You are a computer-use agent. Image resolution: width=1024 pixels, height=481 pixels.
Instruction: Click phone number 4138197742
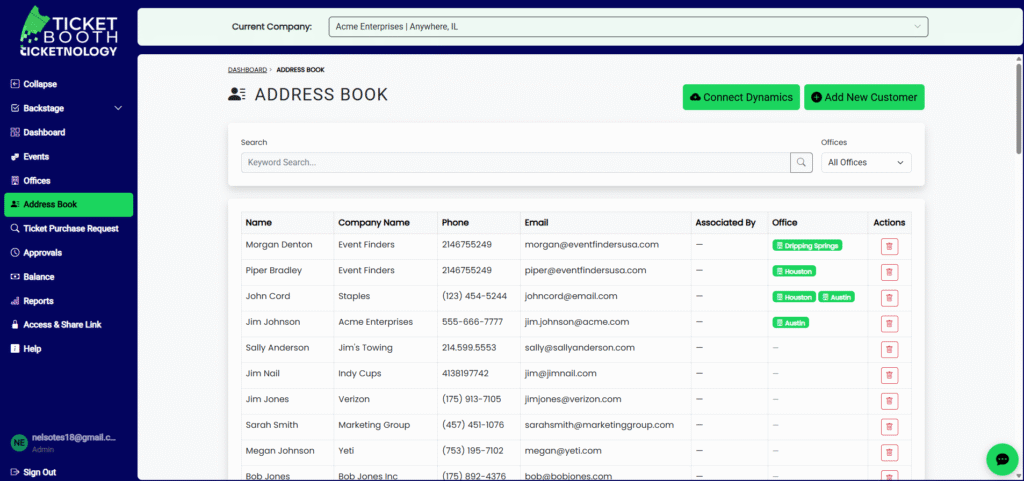(x=466, y=373)
